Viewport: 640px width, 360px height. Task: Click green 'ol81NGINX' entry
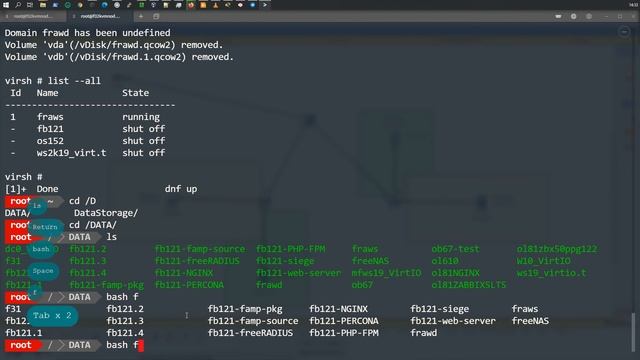(456, 273)
